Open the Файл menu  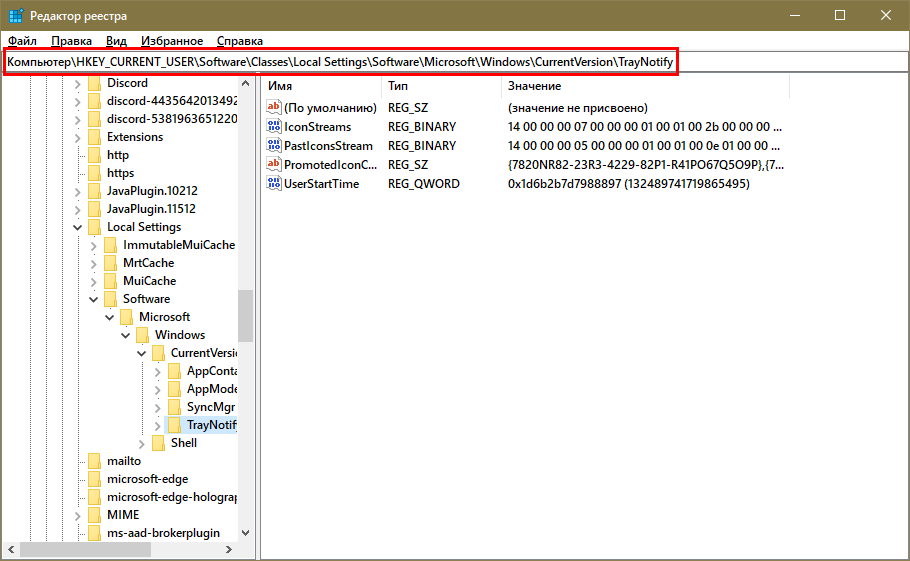(x=22, y=41)
